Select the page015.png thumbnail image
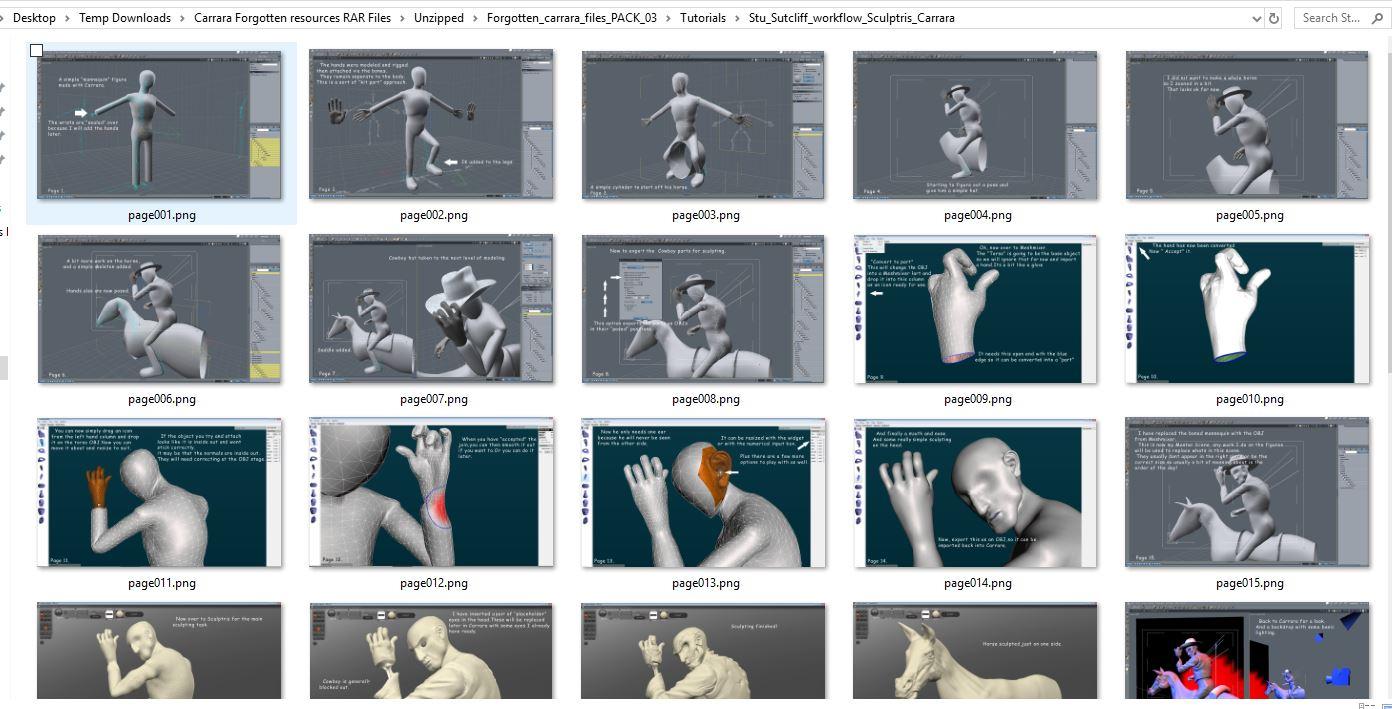The image size is (1392, 709). [x=1248, y=492]
